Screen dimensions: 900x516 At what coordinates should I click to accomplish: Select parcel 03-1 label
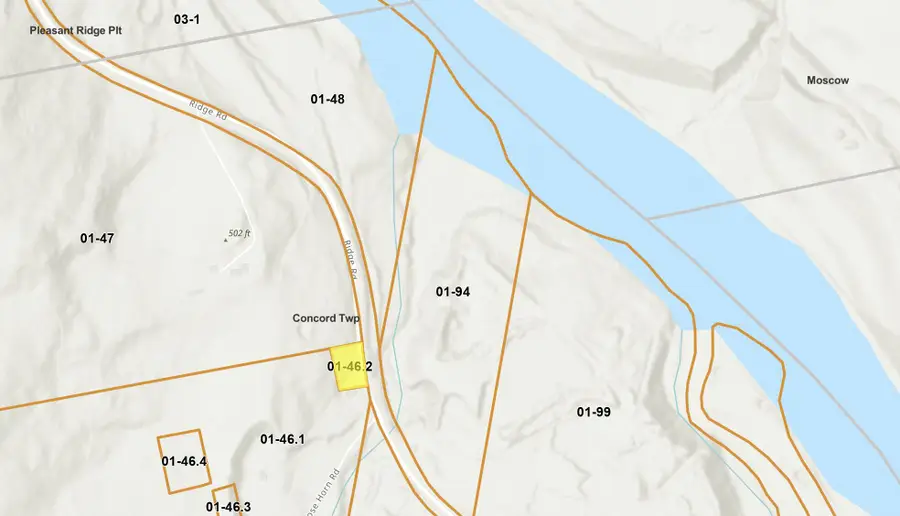coord(187,20)
